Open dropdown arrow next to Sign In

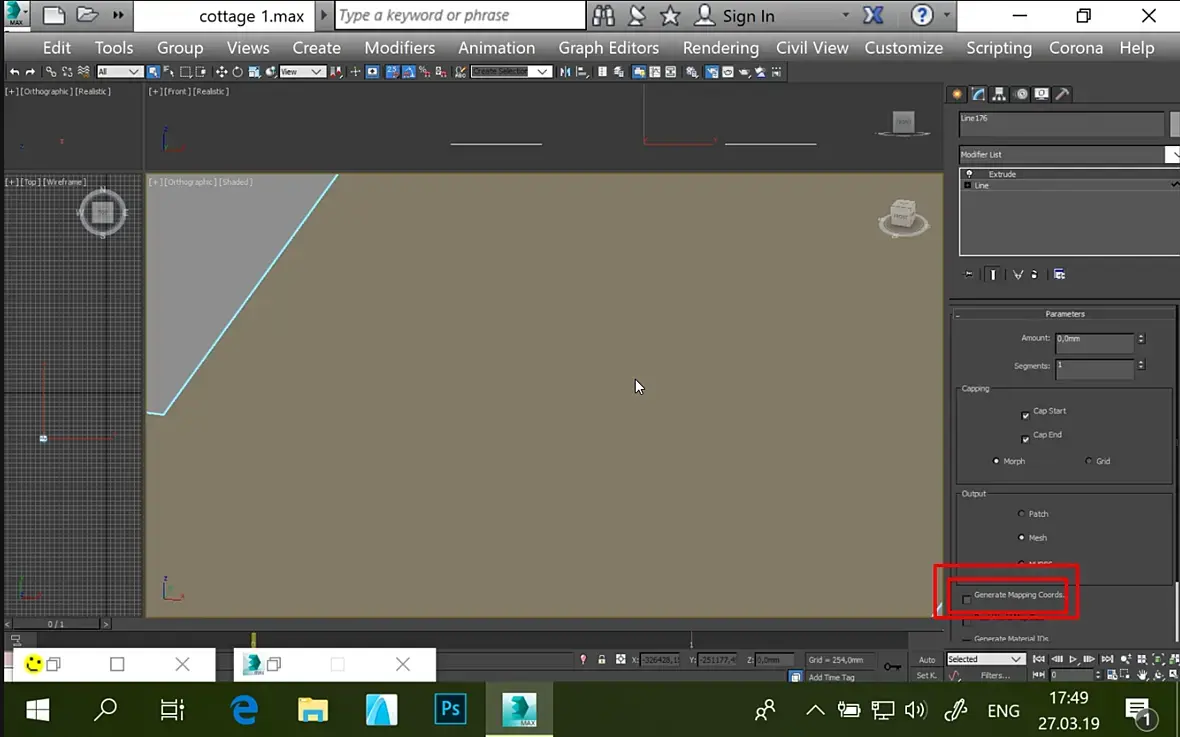tap(845, 16)
